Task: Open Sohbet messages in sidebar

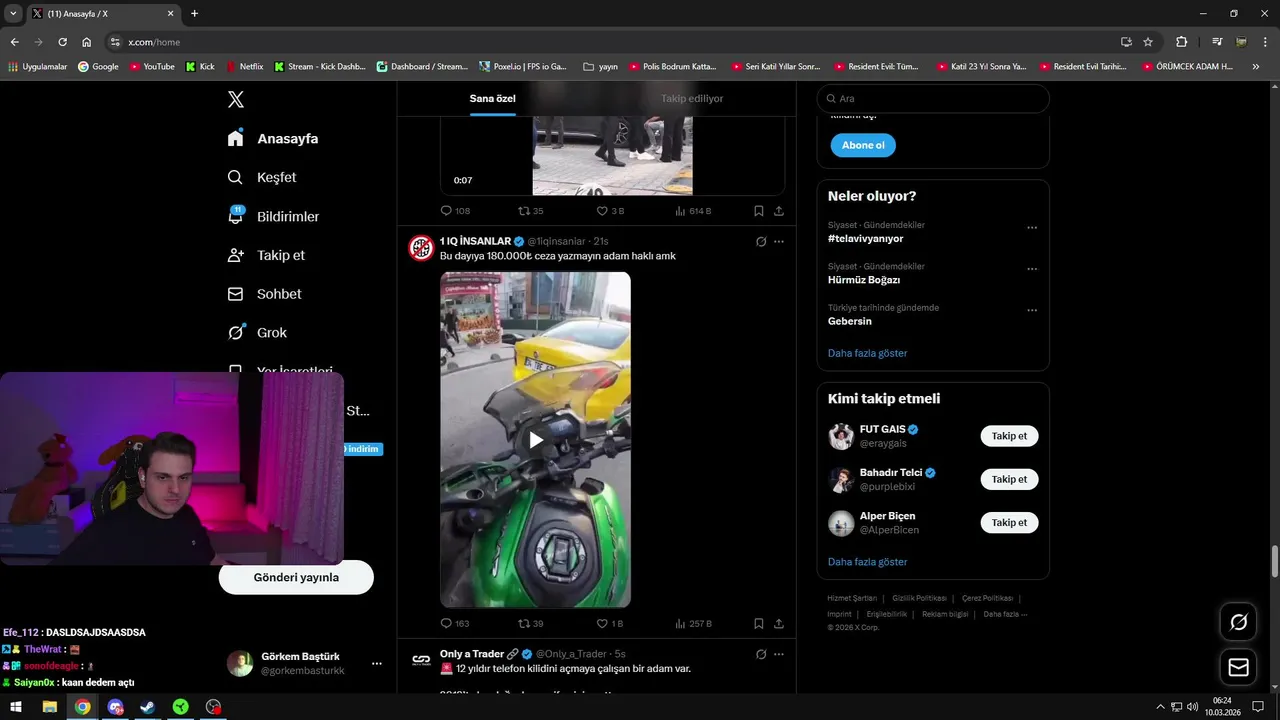Action: pyautogui.click(x=264, y=294)
